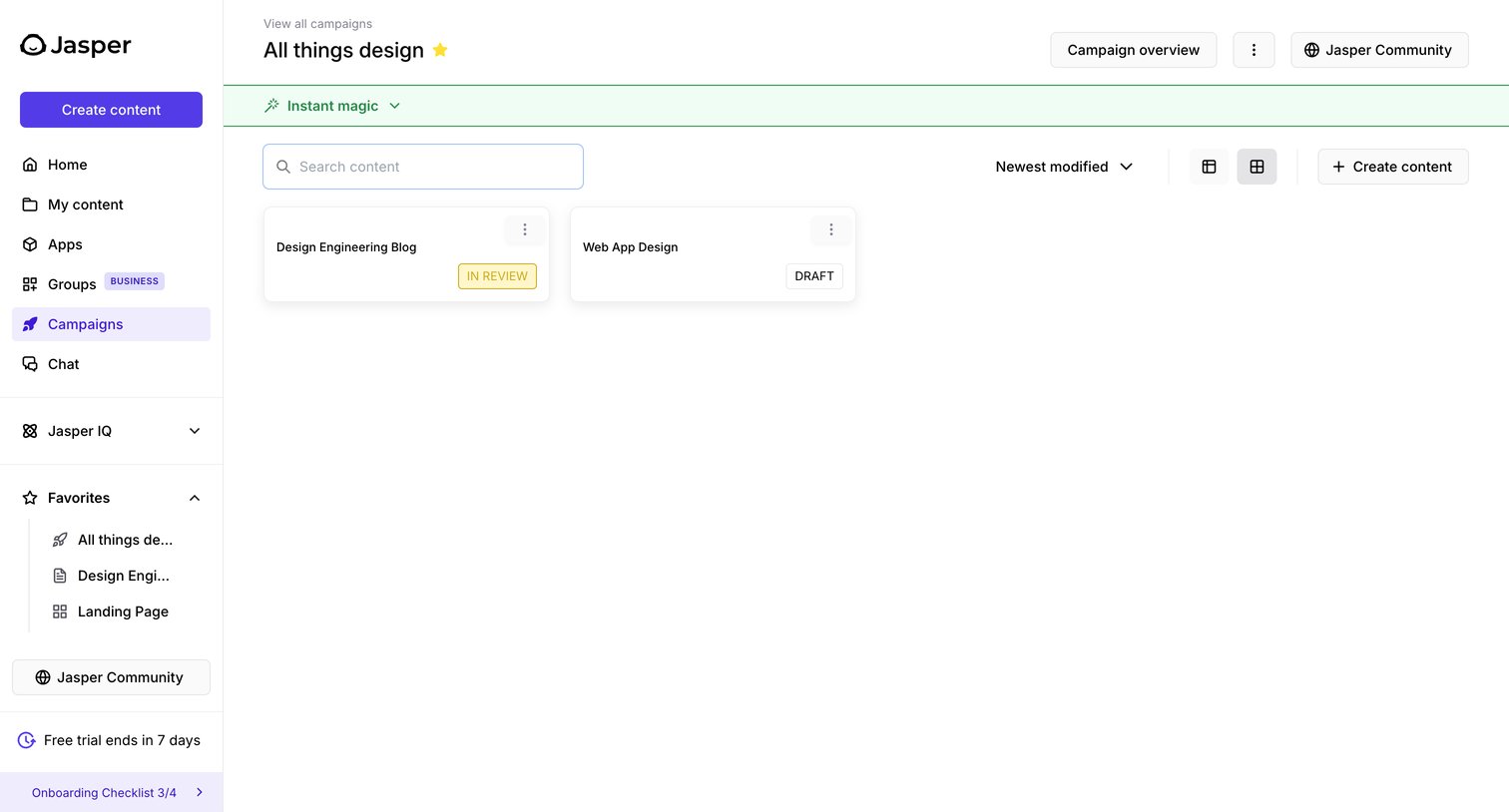
Task: Click the free trial clock icon
Action: pos(27,740)
